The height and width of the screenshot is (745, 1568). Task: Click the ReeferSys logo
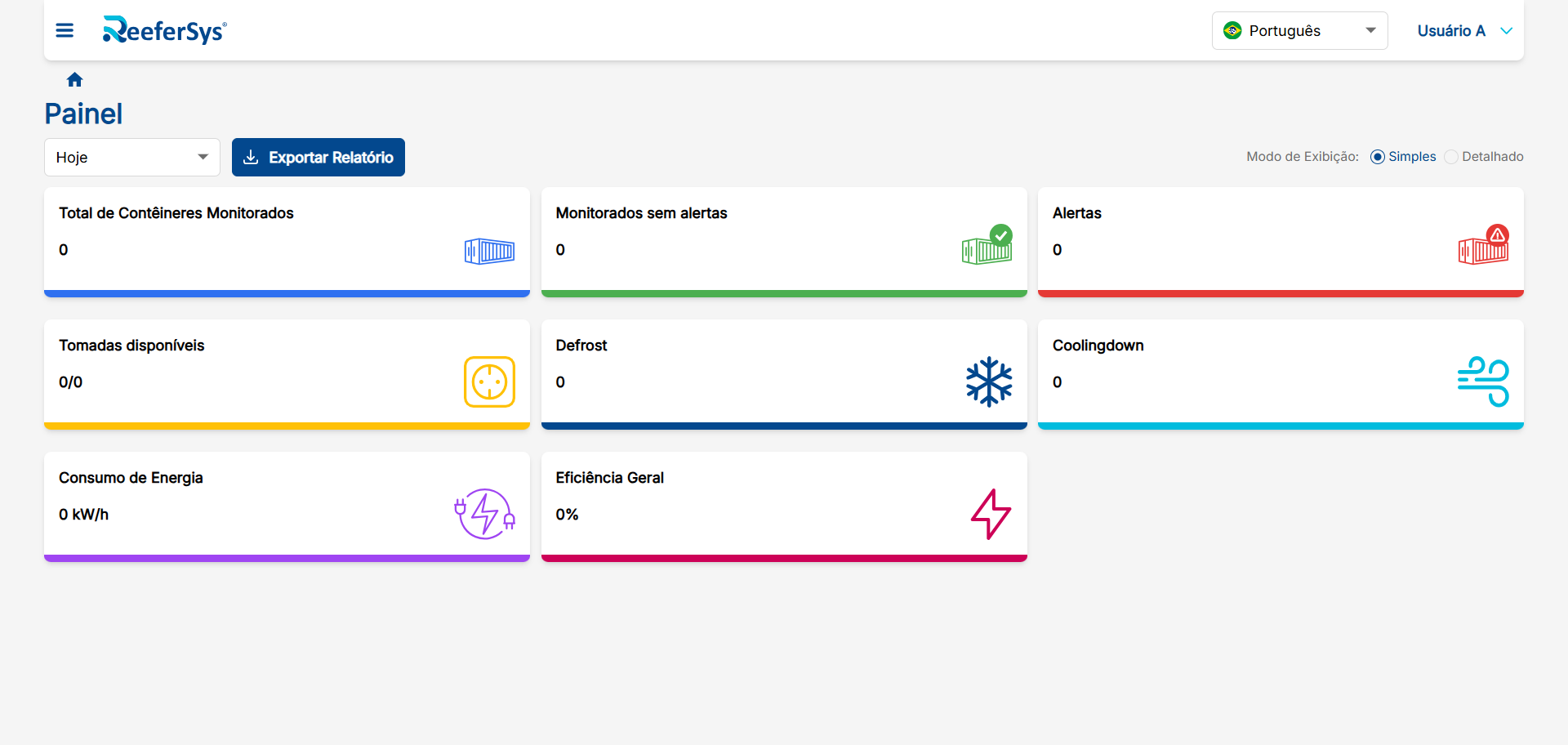165,30
